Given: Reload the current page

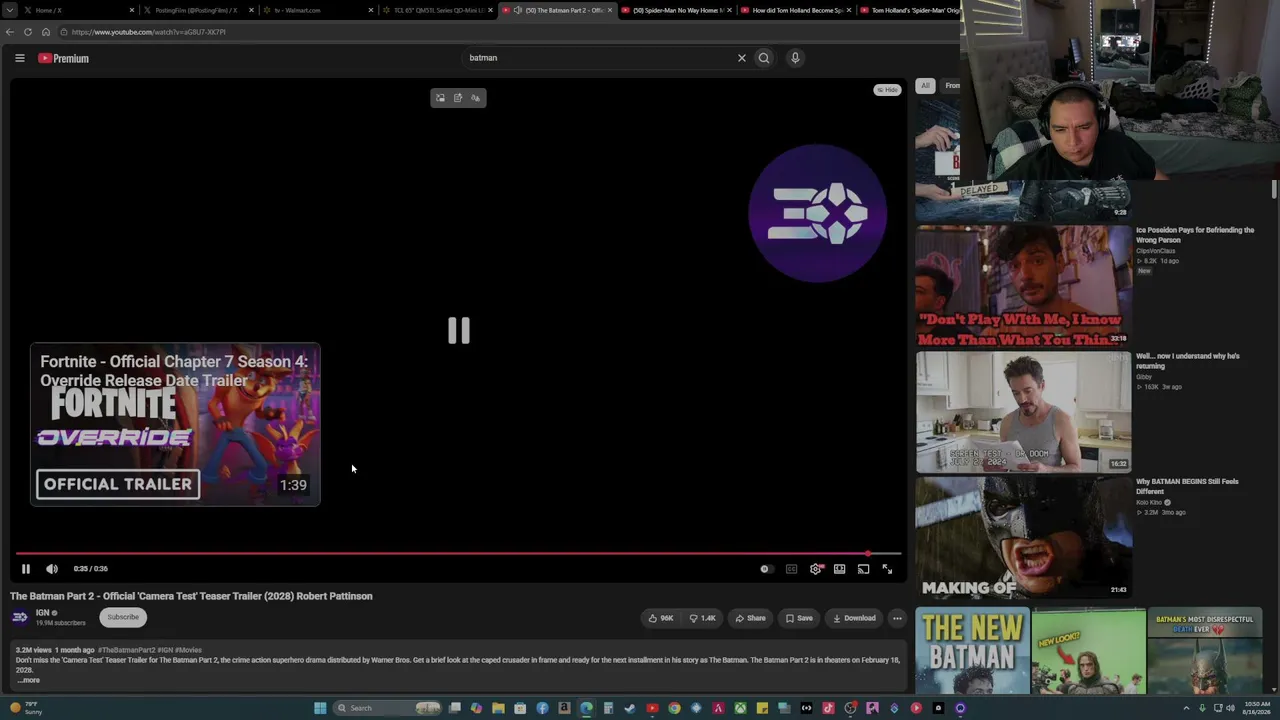Looking at the screenshot, I should click(x=28, y=32).
